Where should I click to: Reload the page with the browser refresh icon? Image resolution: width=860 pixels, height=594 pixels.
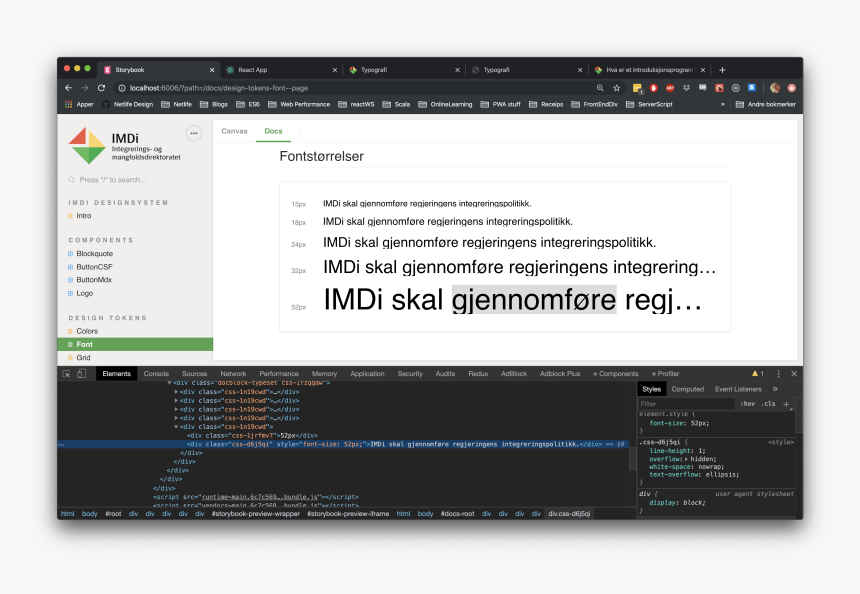[102, 88]
